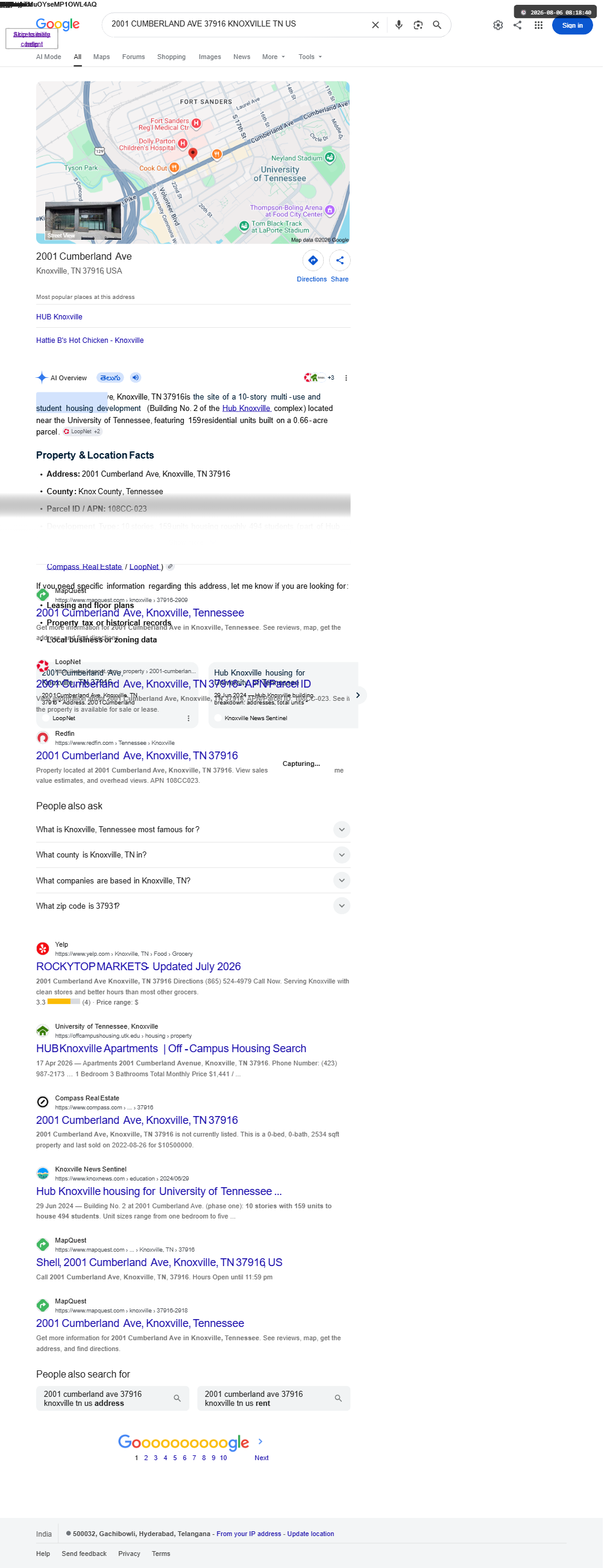Screen dimensions: 610x1568
Task: Switch to Maps tab
Action: (103, 57)
